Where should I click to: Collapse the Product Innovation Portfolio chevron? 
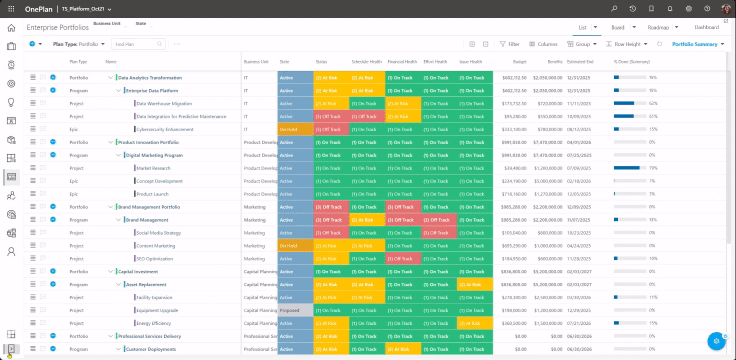(110, 142)
